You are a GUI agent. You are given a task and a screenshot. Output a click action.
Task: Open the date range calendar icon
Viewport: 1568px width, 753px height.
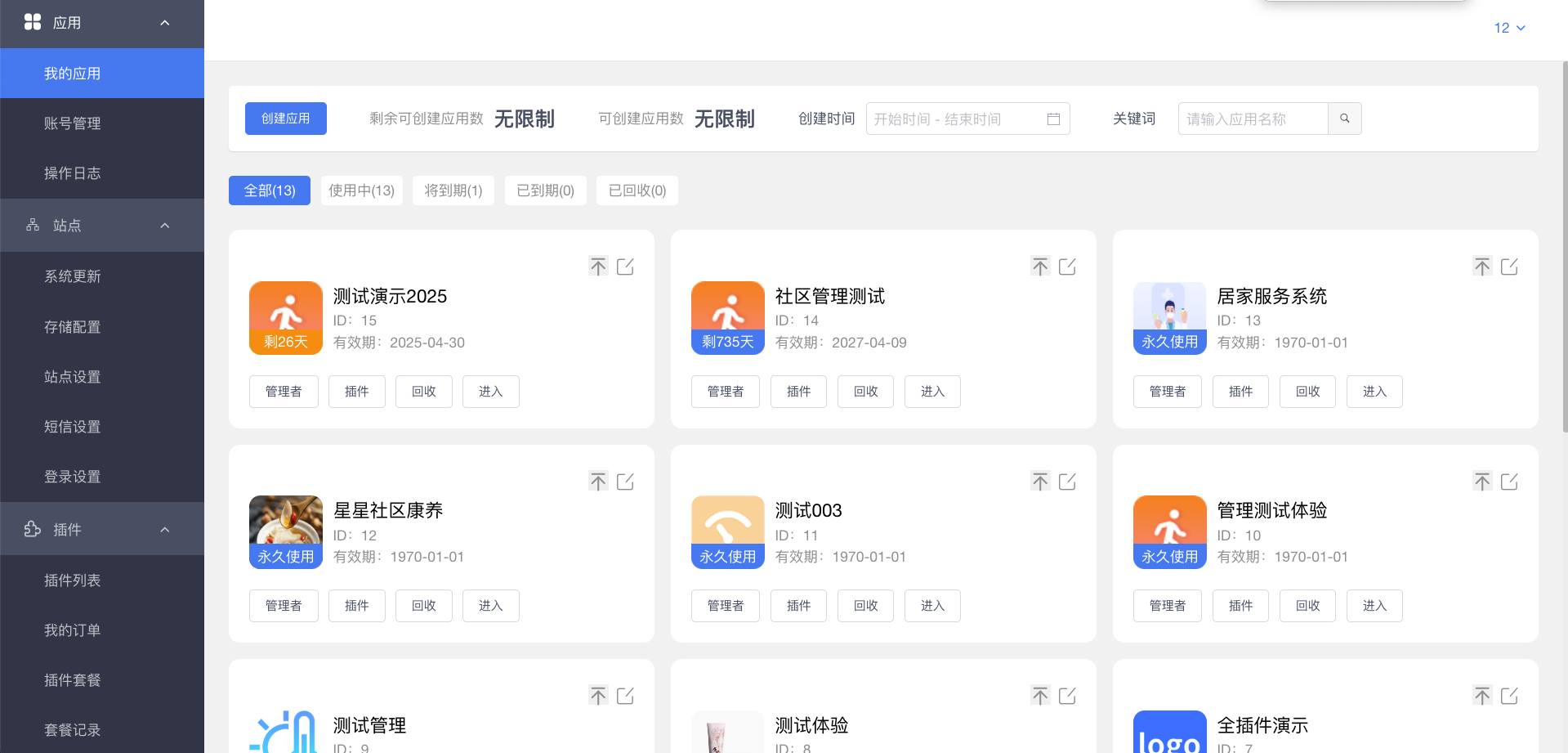point(1053,119)
